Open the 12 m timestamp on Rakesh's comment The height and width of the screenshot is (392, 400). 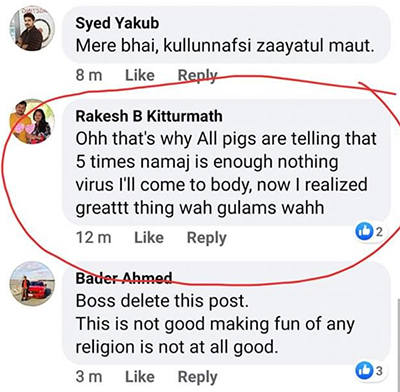[93, 238]
